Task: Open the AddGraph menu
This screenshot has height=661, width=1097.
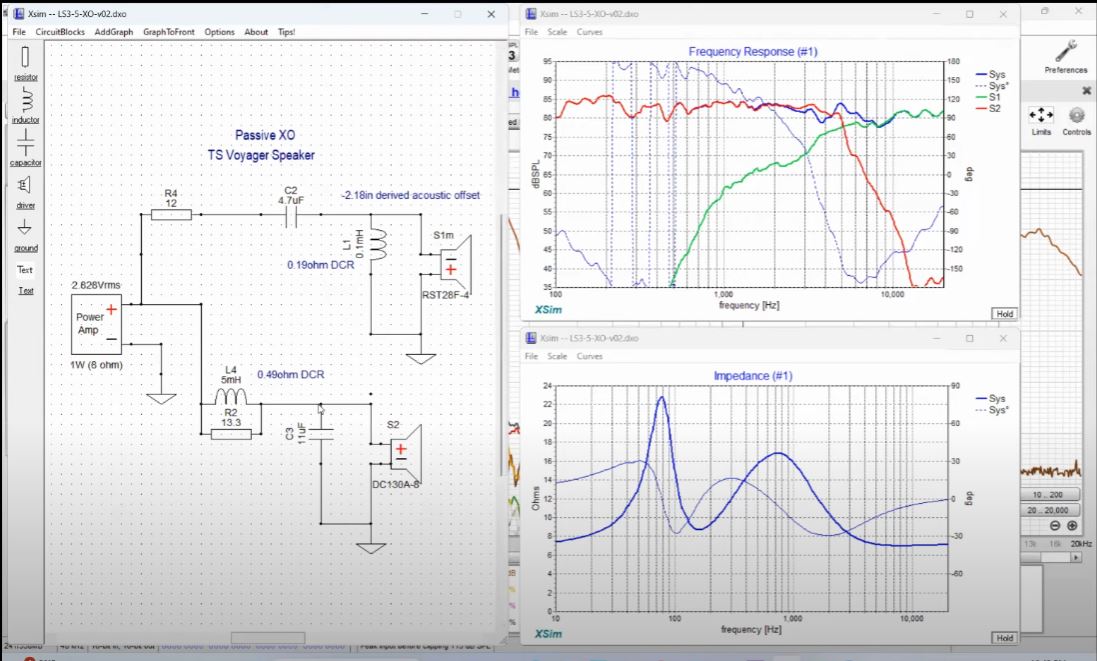Action: [x=113, y=31]
